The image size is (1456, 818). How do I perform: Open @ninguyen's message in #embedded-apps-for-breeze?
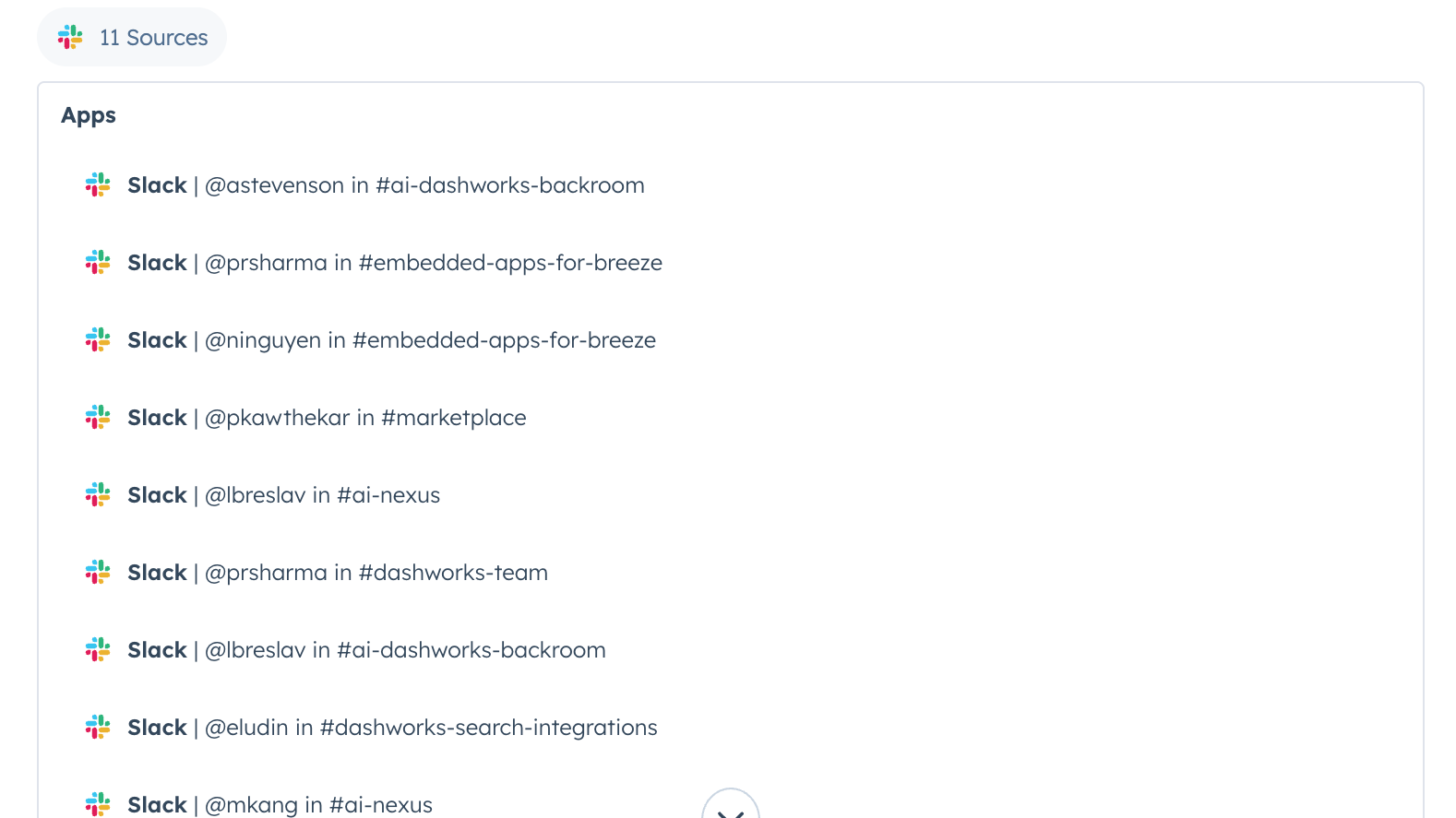click(430, 340)
